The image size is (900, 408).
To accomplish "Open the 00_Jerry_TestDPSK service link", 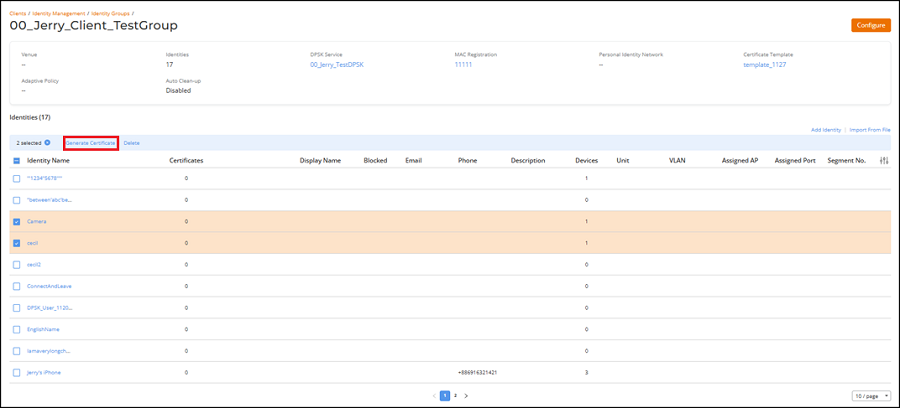I will click(x=335, y=64).
